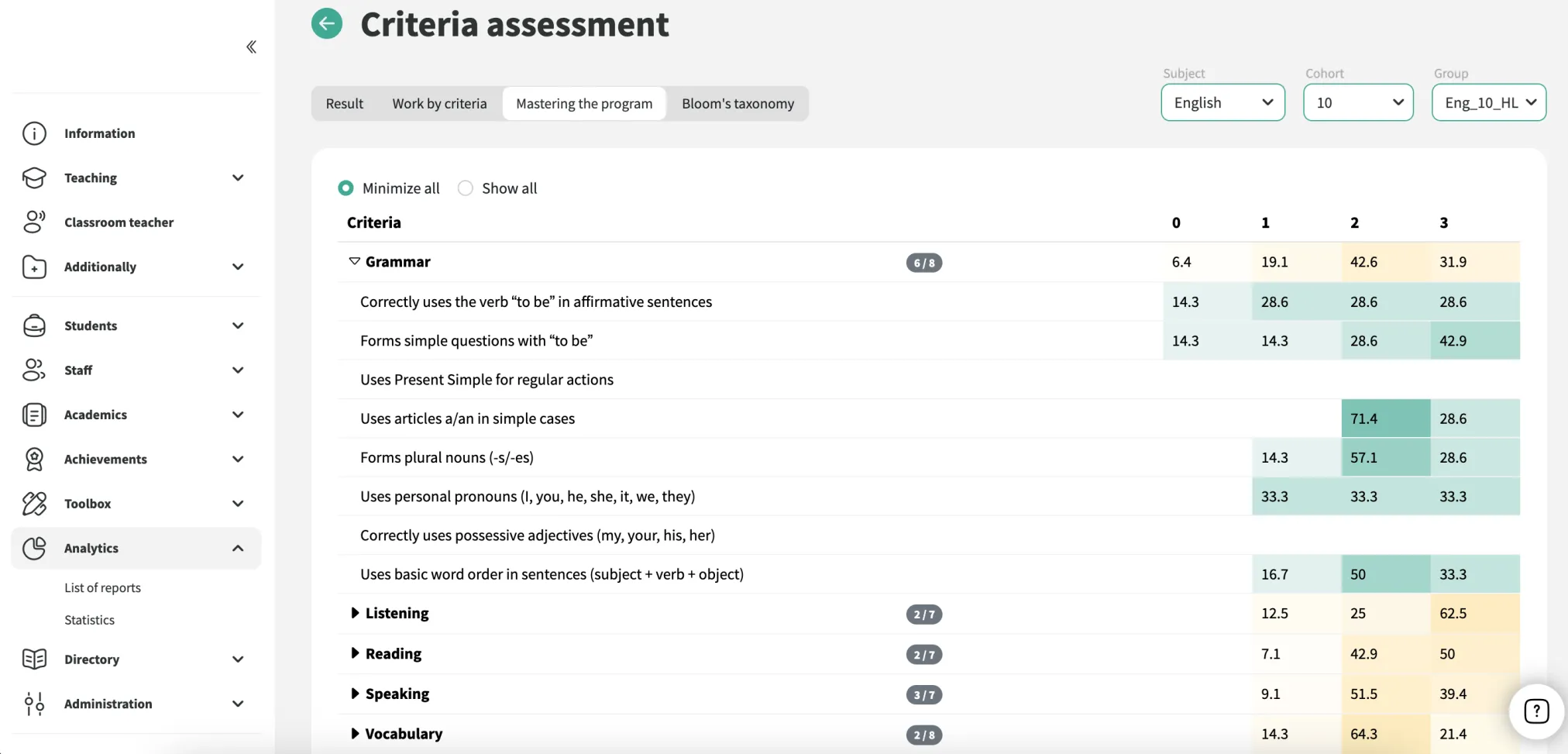
Task: Click the Achievements medal icon
Action: click(x=34, y=459)
